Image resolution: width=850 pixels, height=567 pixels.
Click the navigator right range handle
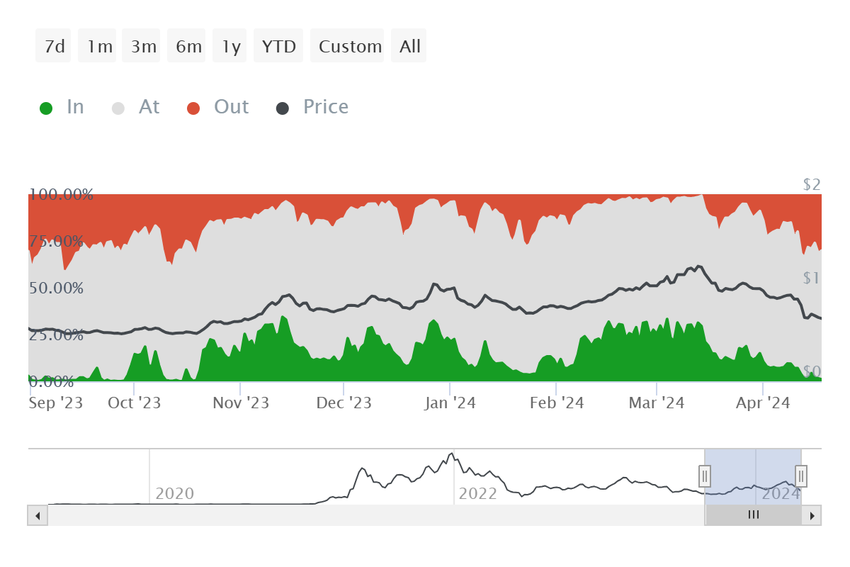(801, 476)
